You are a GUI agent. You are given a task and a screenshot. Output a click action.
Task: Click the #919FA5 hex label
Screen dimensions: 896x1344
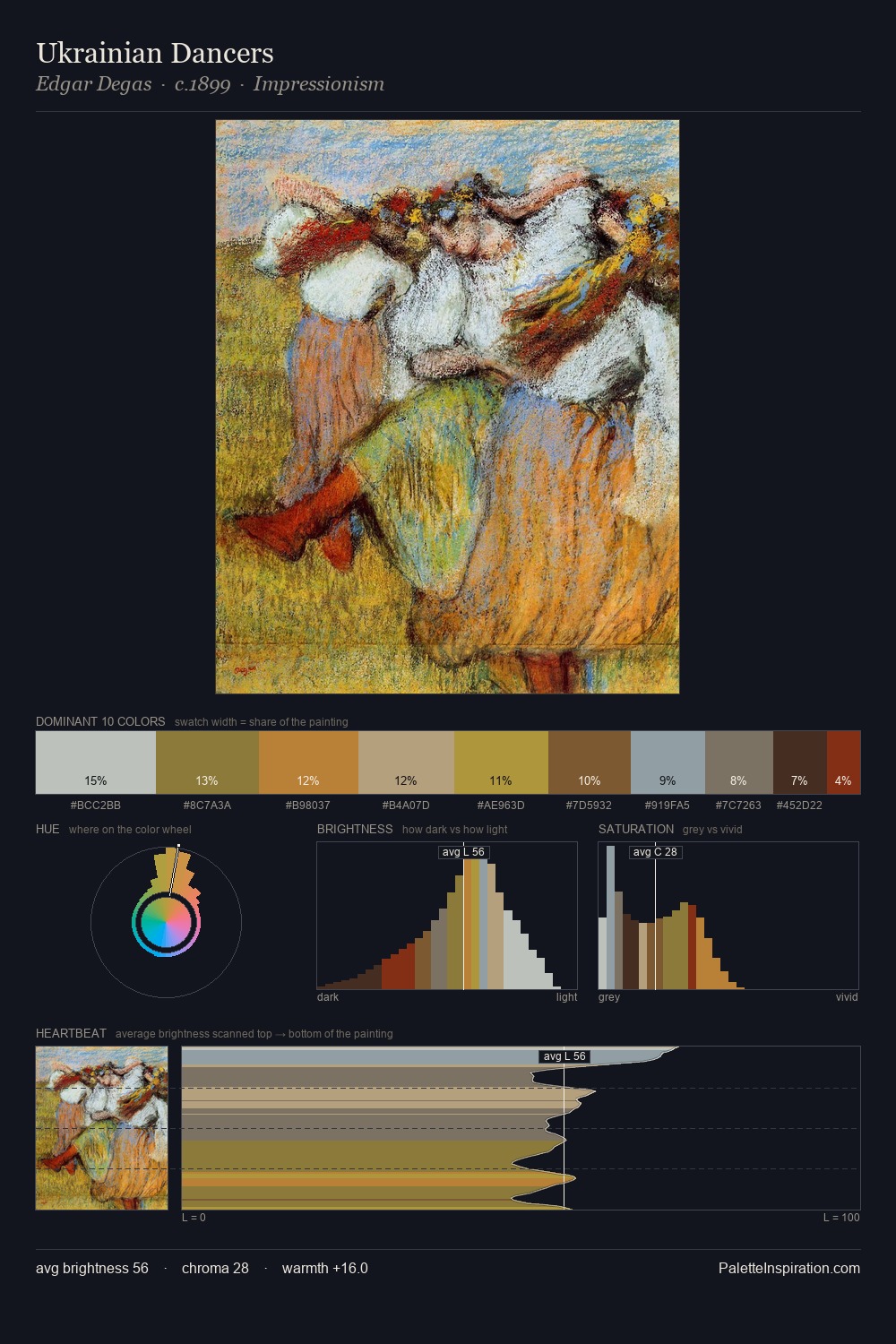click(668, 806)
